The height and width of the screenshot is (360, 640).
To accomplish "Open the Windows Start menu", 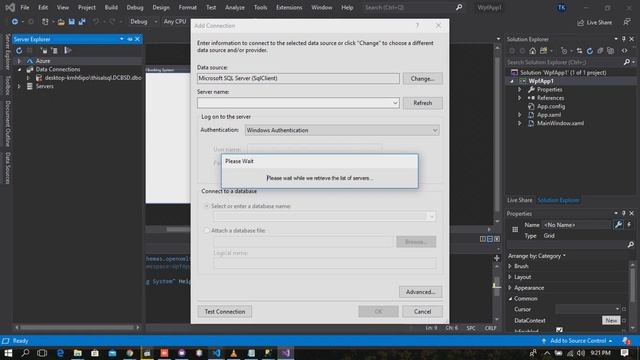I will pos(8,353).
